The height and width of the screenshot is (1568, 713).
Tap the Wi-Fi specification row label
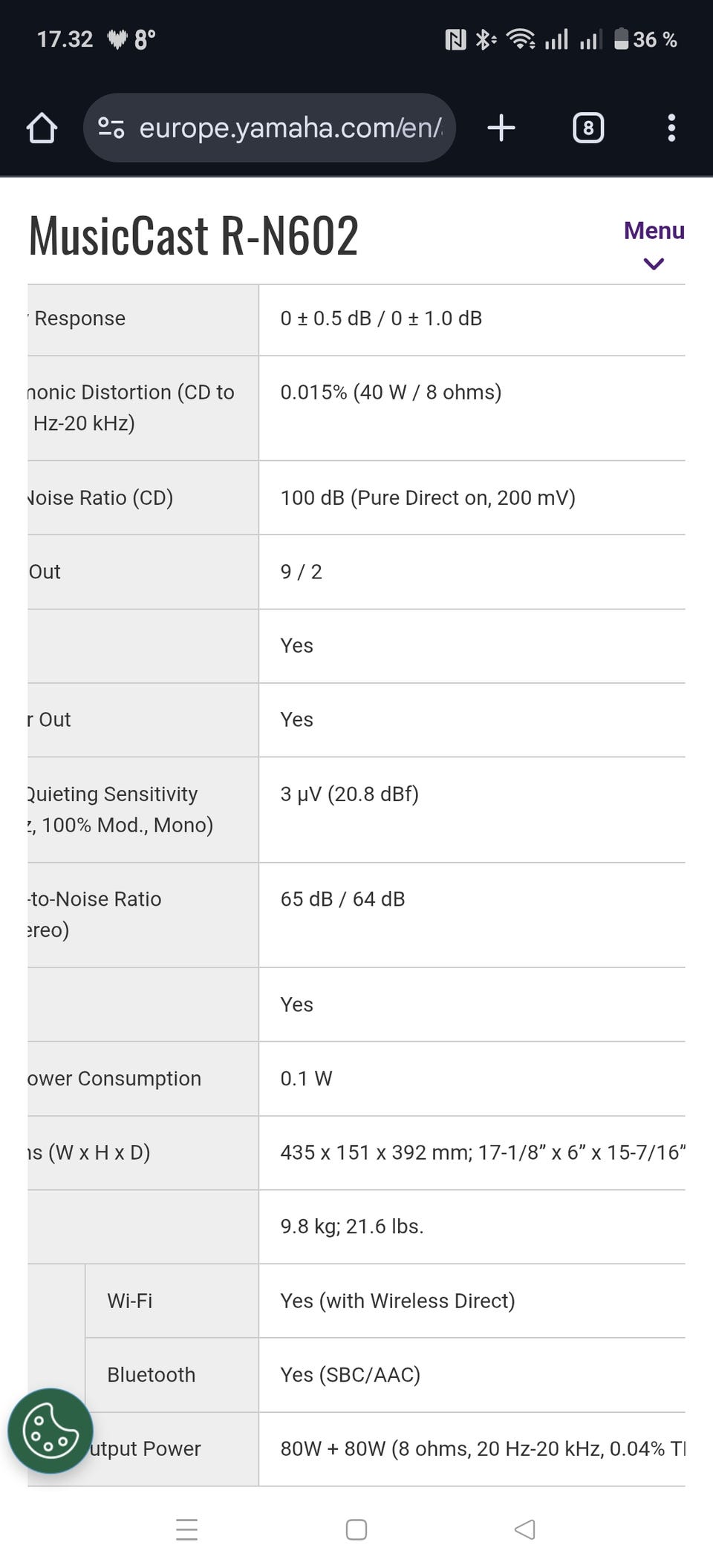[x=130, y=1301]
